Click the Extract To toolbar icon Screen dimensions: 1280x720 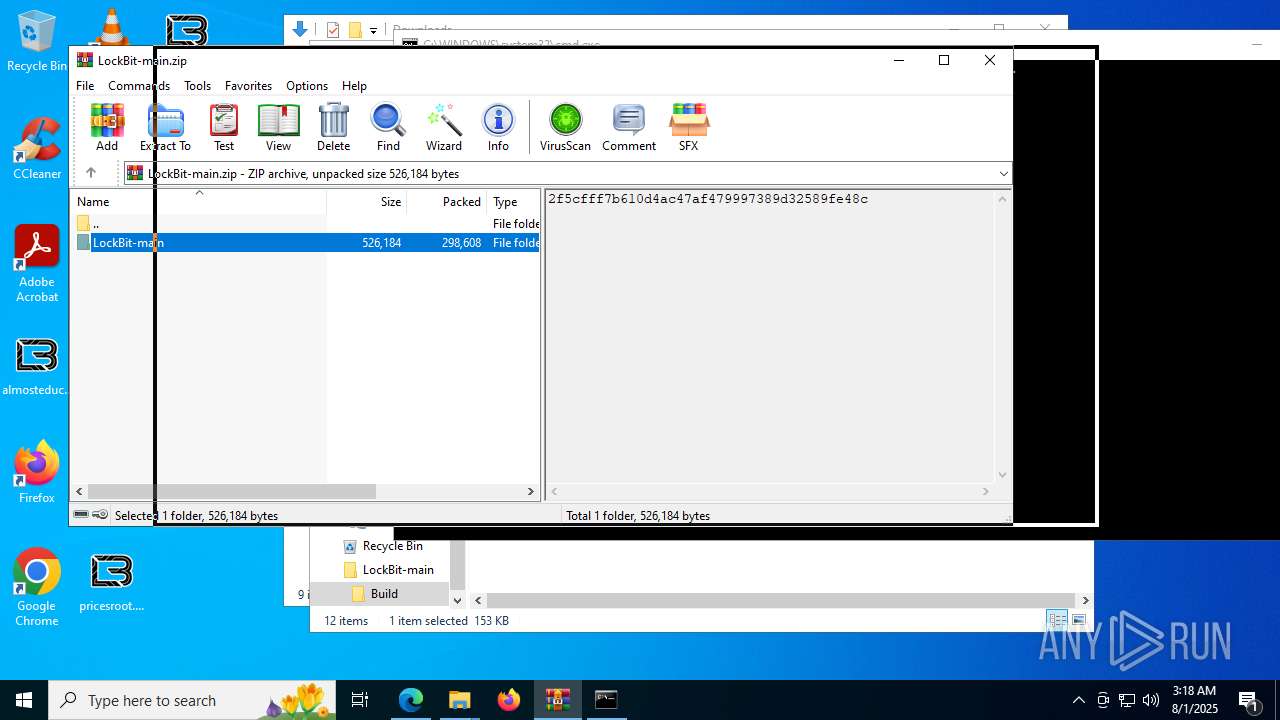tap(165, 127)
